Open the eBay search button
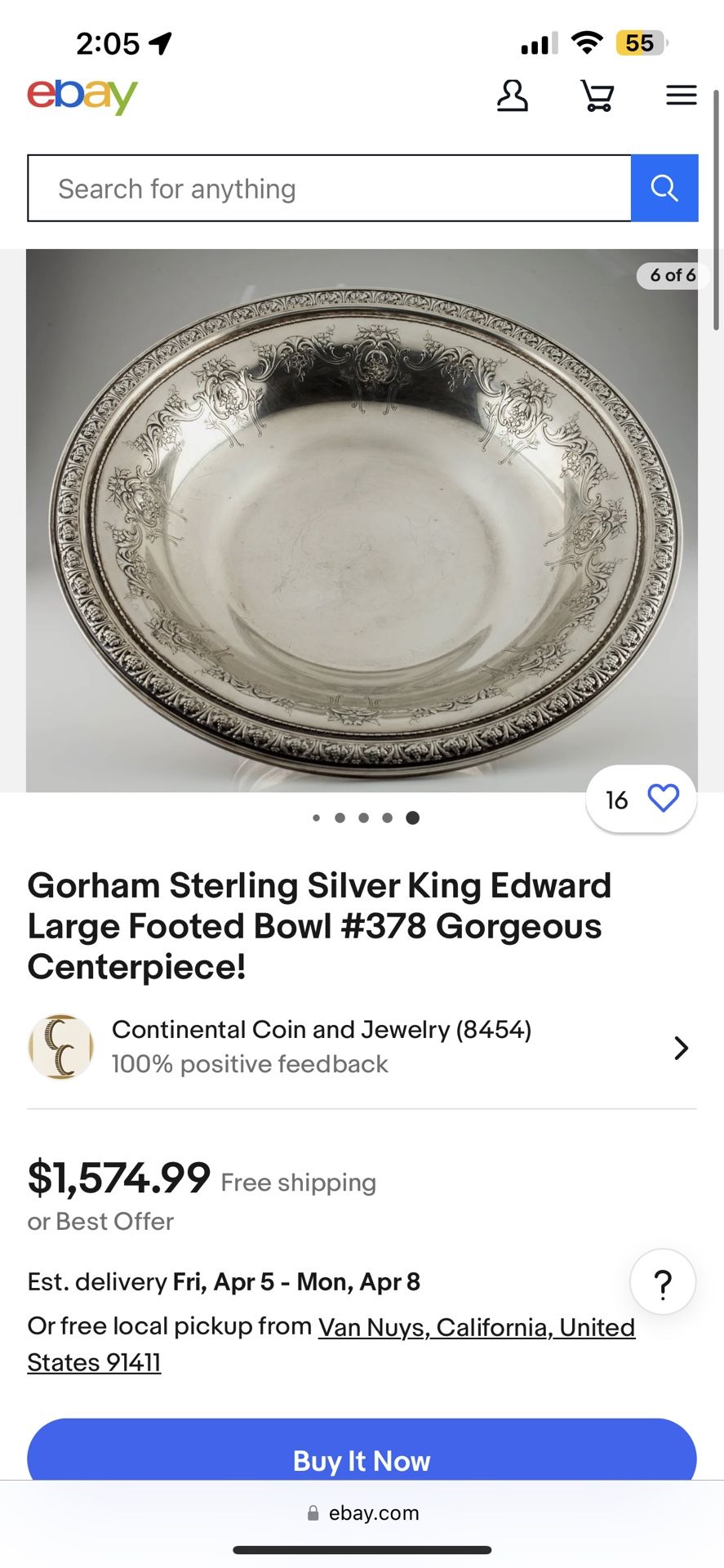 [664, 188]
